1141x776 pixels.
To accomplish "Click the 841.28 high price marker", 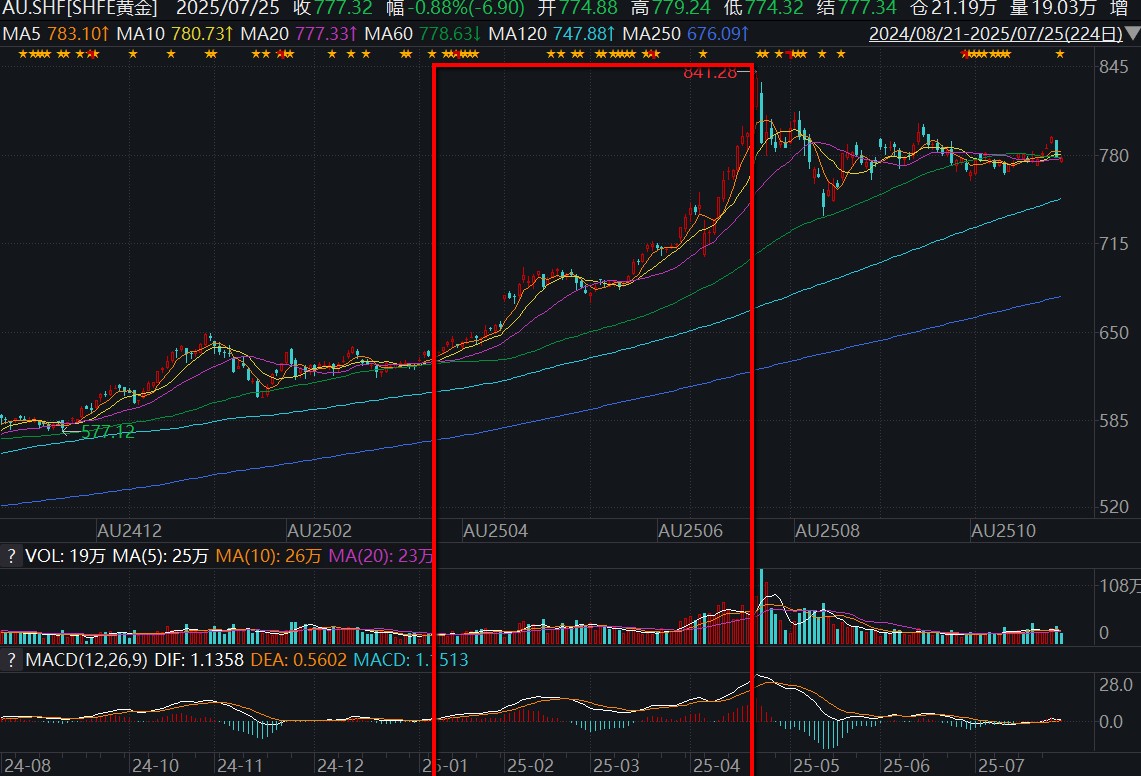I will point(710,72).
